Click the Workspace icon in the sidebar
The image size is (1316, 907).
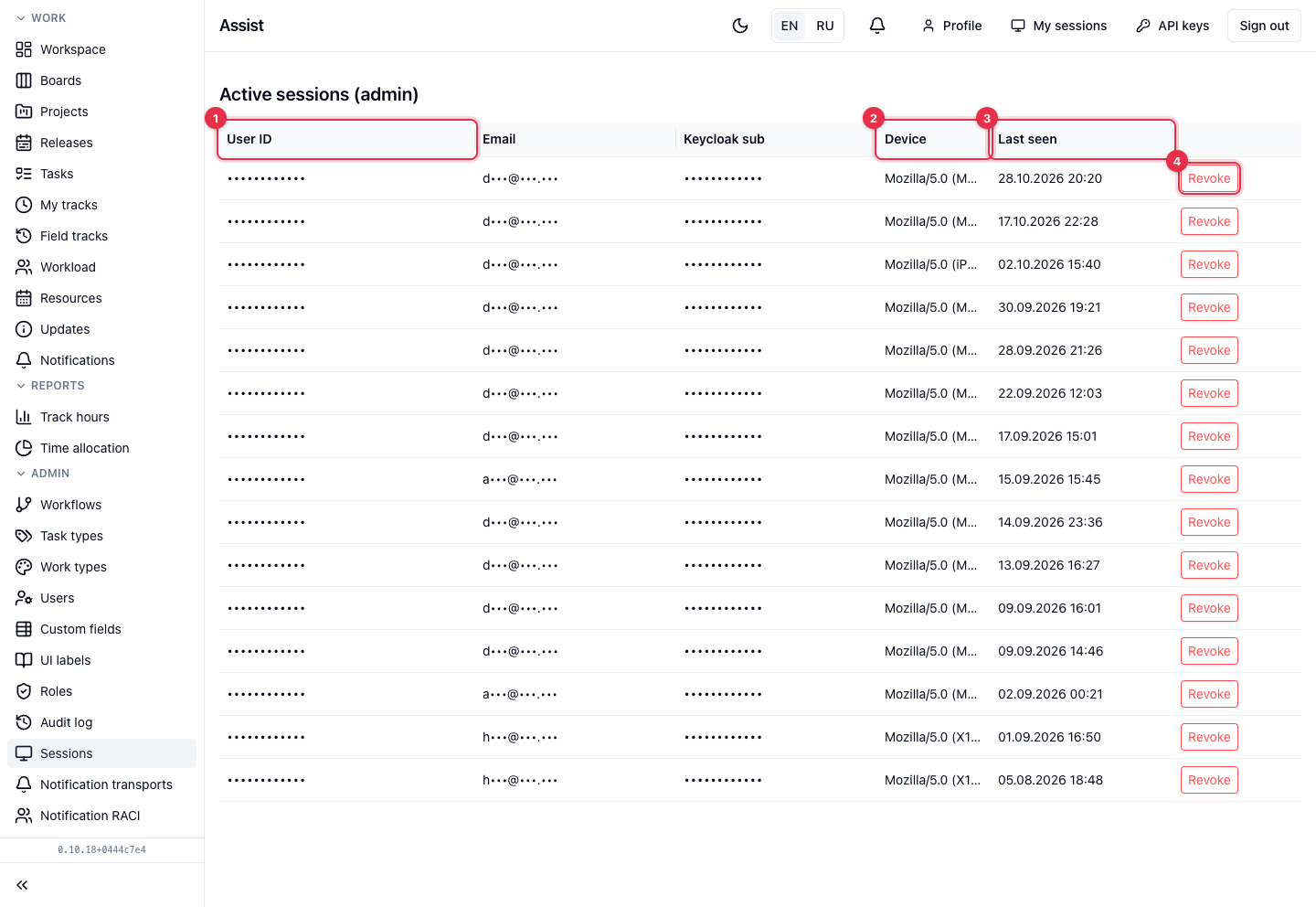[x=24, y=49]
